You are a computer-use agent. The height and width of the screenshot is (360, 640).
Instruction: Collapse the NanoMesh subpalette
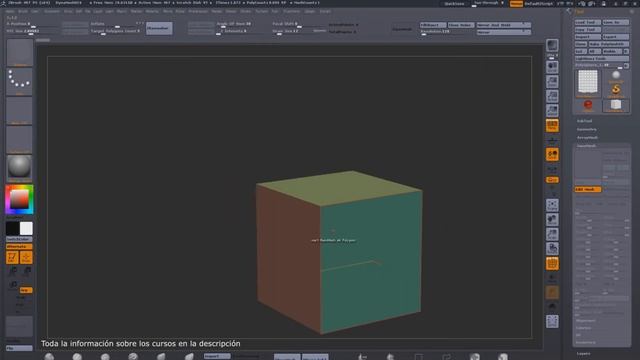[x=587, y=146]
